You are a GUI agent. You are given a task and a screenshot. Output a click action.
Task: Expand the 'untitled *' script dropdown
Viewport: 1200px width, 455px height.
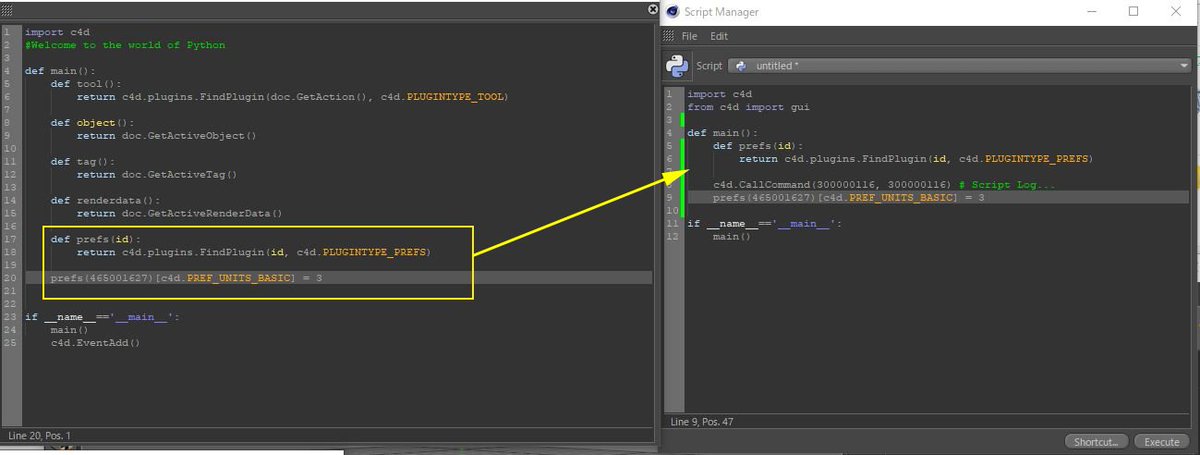point(958,65)
